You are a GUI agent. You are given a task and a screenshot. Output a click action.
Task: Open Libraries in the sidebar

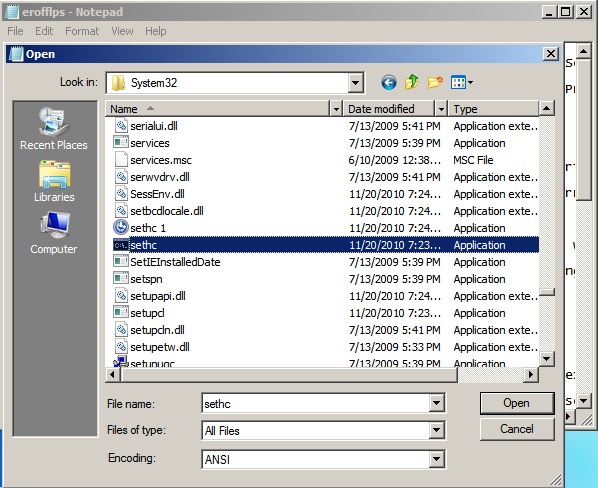(x=54, y=181)
